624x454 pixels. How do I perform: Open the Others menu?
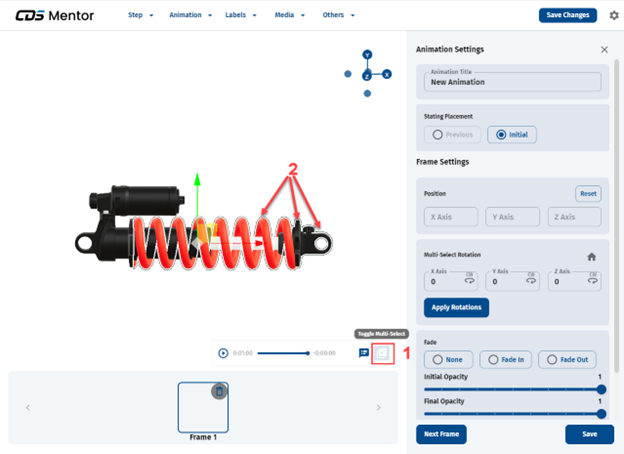pyautogui.click(x=338, y=16)
